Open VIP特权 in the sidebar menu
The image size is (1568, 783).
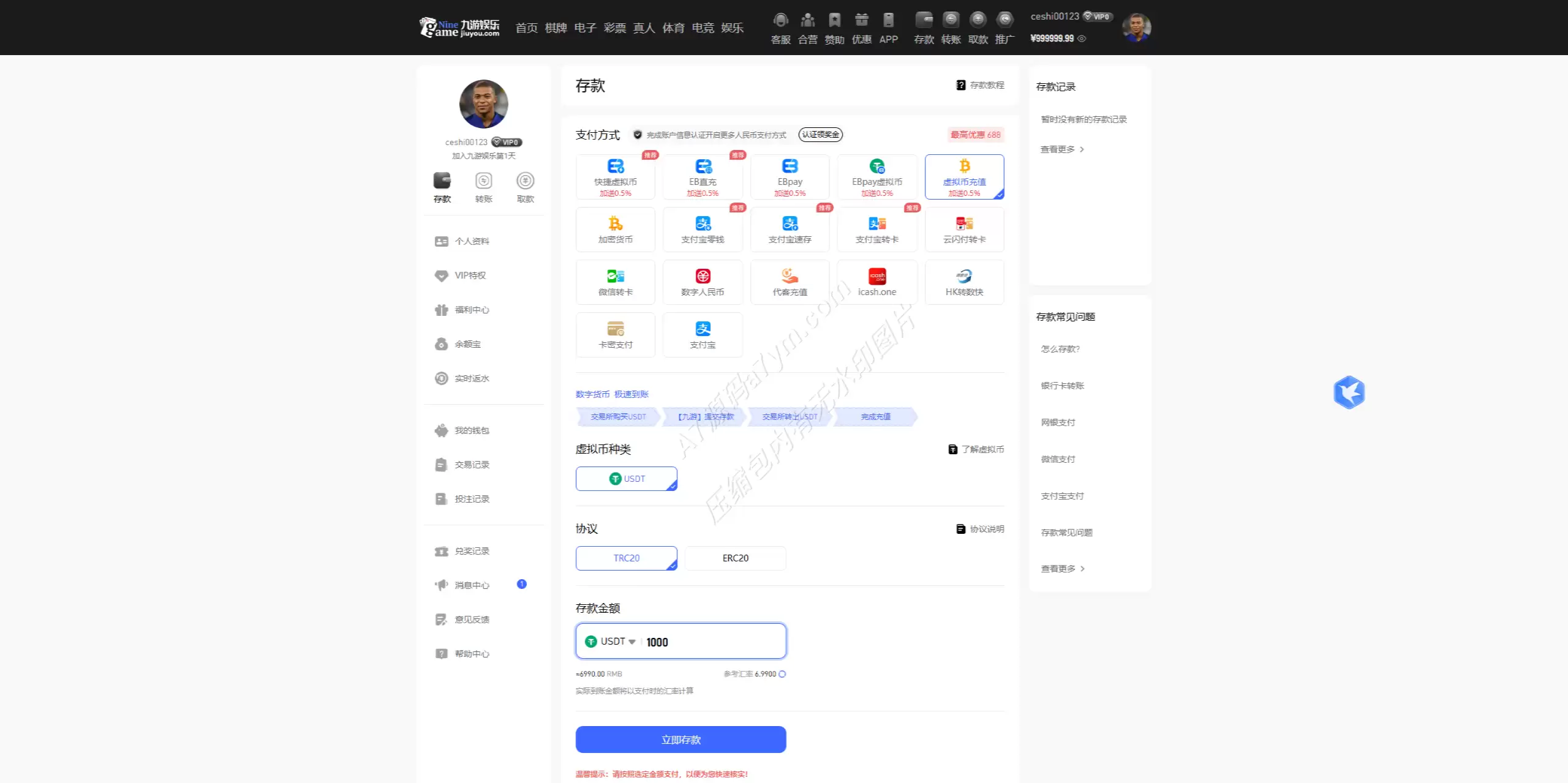point(470,275)
